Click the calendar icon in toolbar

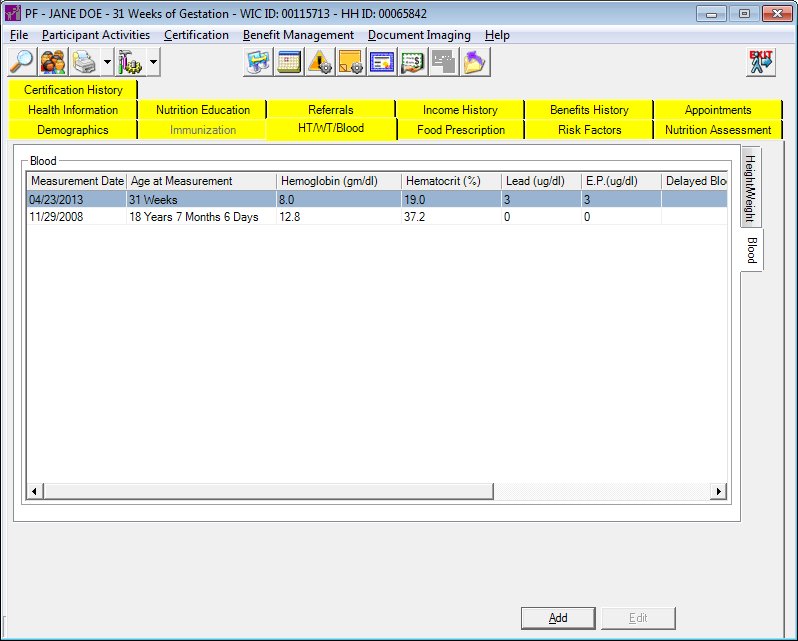[290, 62]
